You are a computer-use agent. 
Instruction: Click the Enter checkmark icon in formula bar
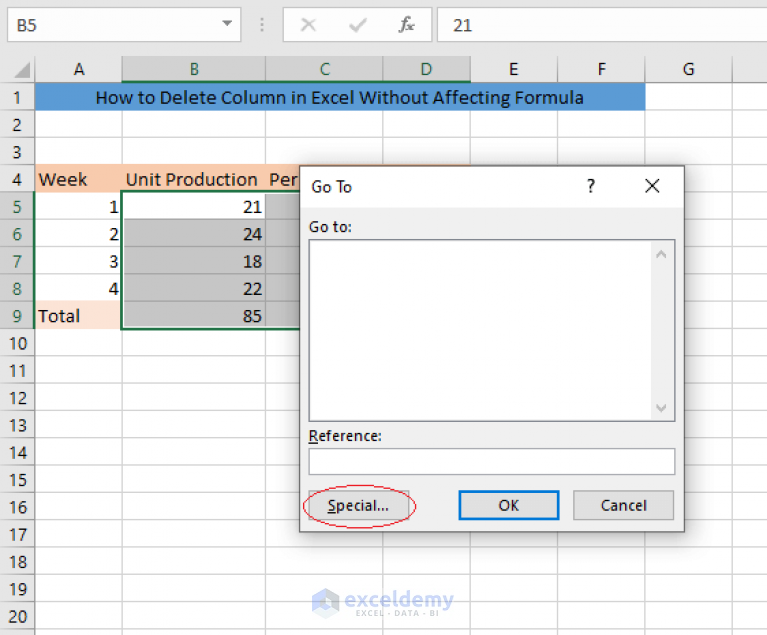[358, 24]
